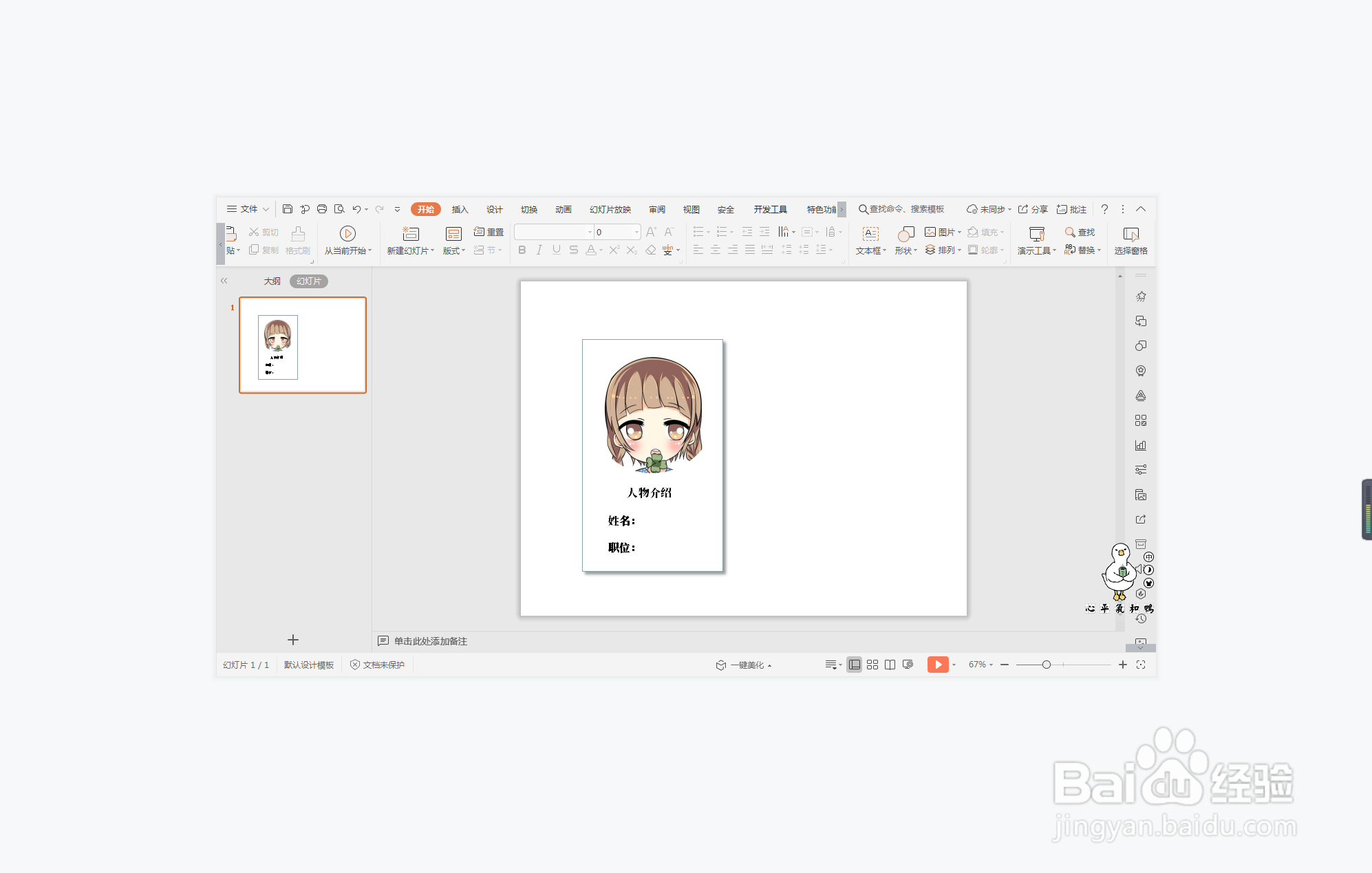
Task: Open the Insert (插入) ribbon tab
Action: [x=460, y=209]
